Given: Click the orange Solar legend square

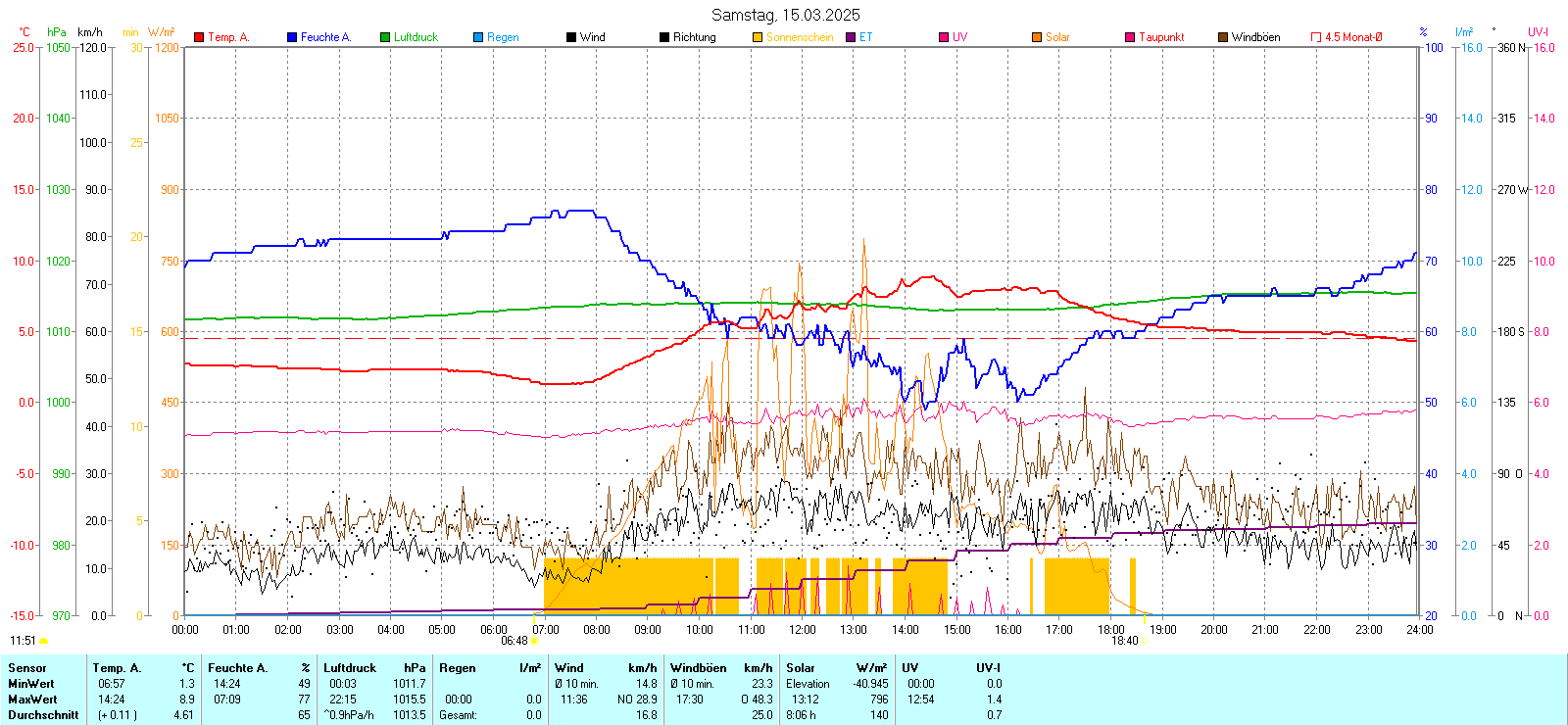Looking at the screenshot, I should coord(1037,37).
